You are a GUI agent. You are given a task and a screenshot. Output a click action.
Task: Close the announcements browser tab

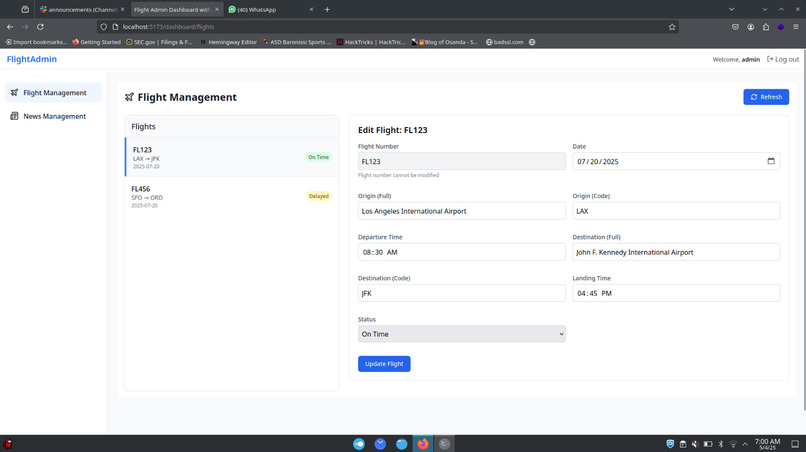click(122, 9)
